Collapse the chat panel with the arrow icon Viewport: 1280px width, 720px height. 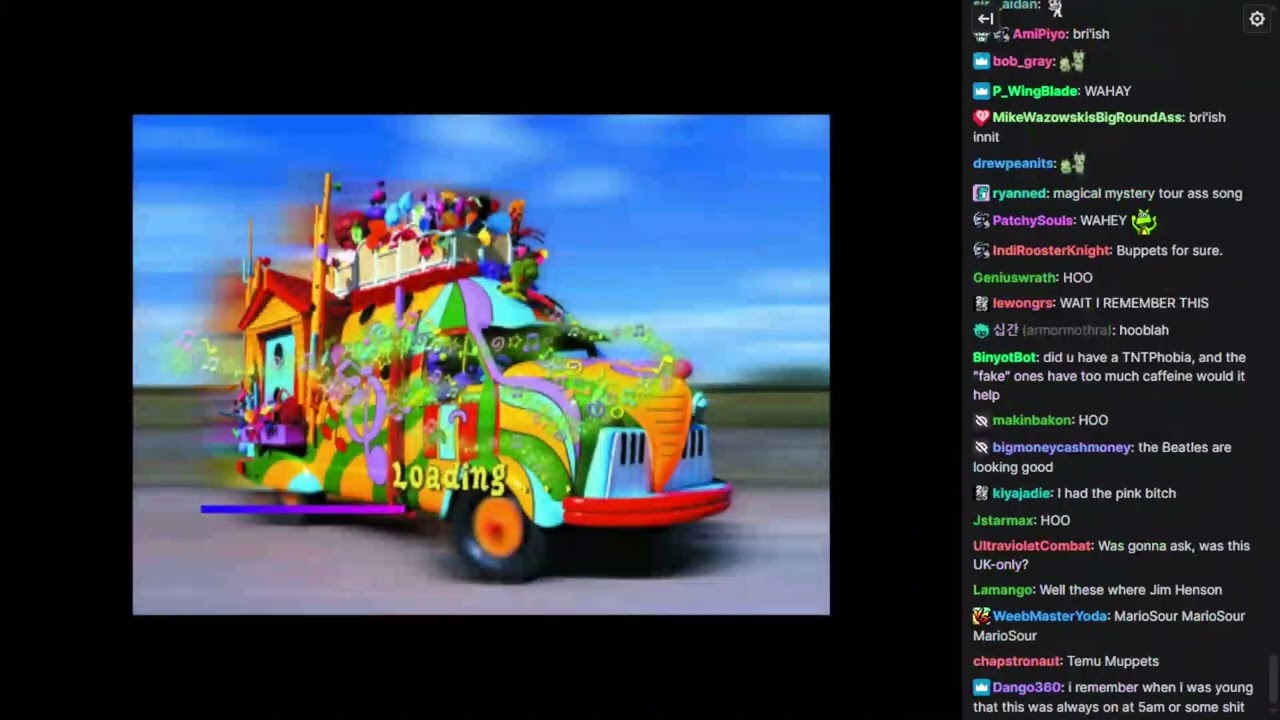(985, 18)
